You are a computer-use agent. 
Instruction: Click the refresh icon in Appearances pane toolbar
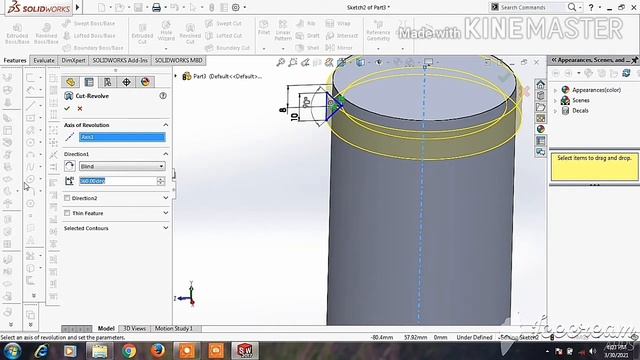626,73
